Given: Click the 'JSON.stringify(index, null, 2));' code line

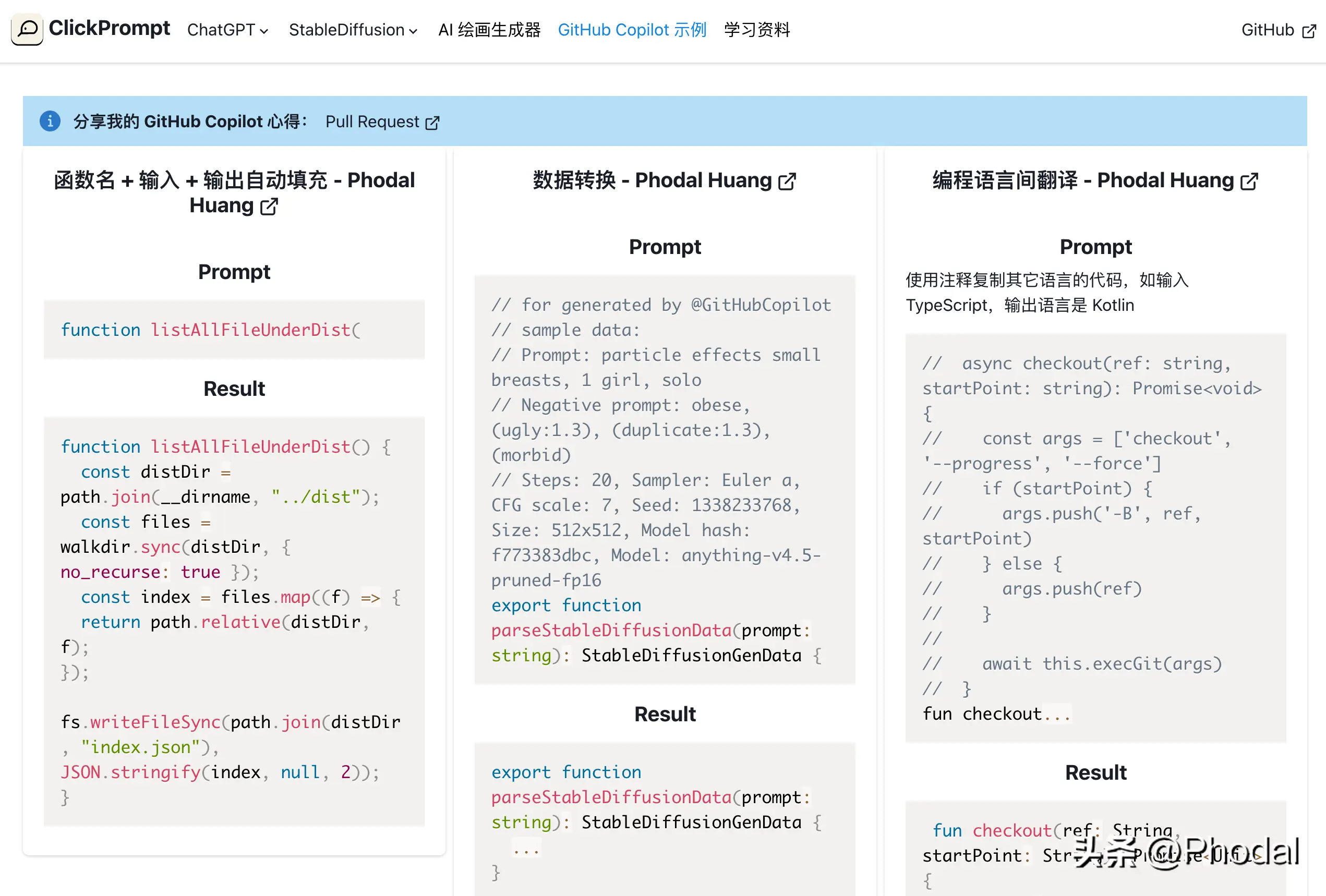Looking at the screenshot, I should [x=220, y=772].
